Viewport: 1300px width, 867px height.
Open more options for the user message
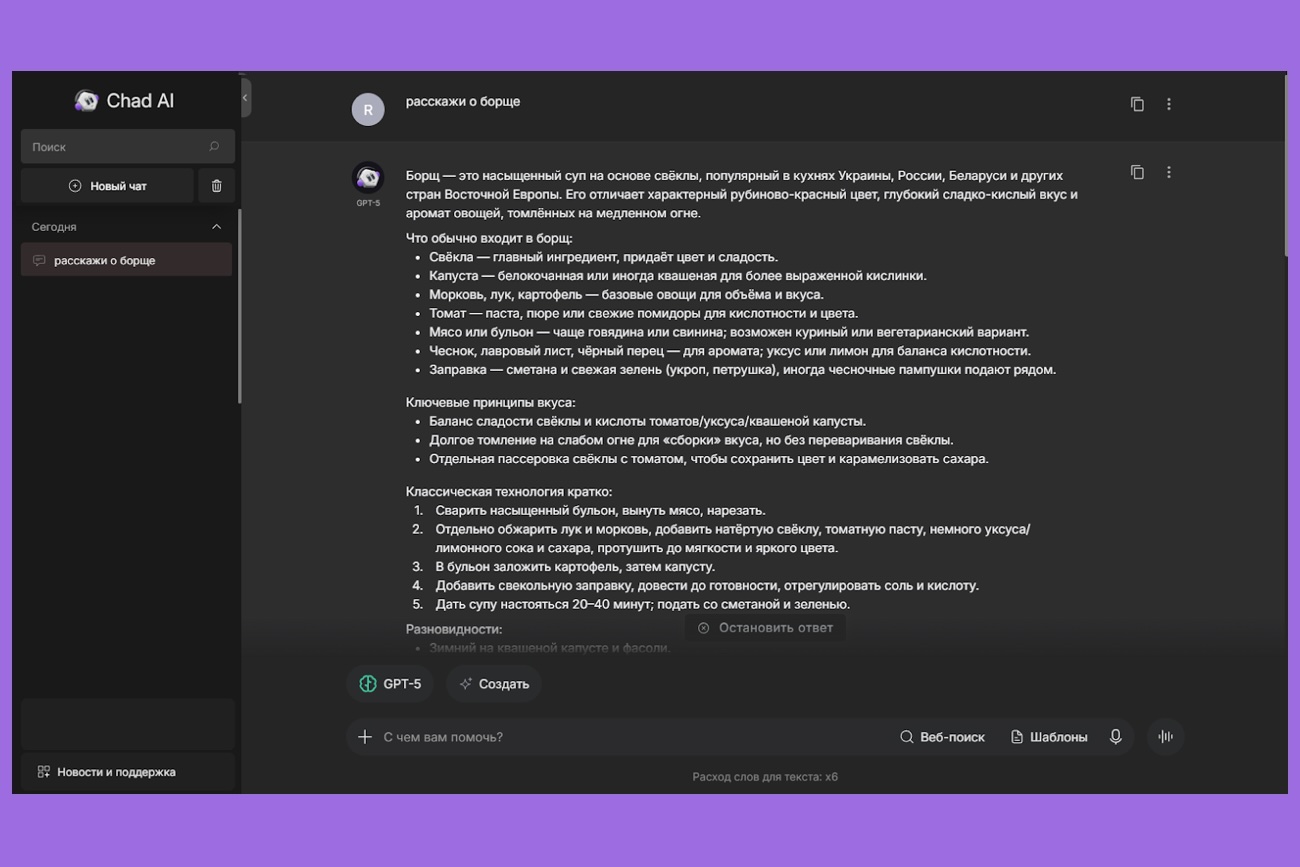point(1169,104)
